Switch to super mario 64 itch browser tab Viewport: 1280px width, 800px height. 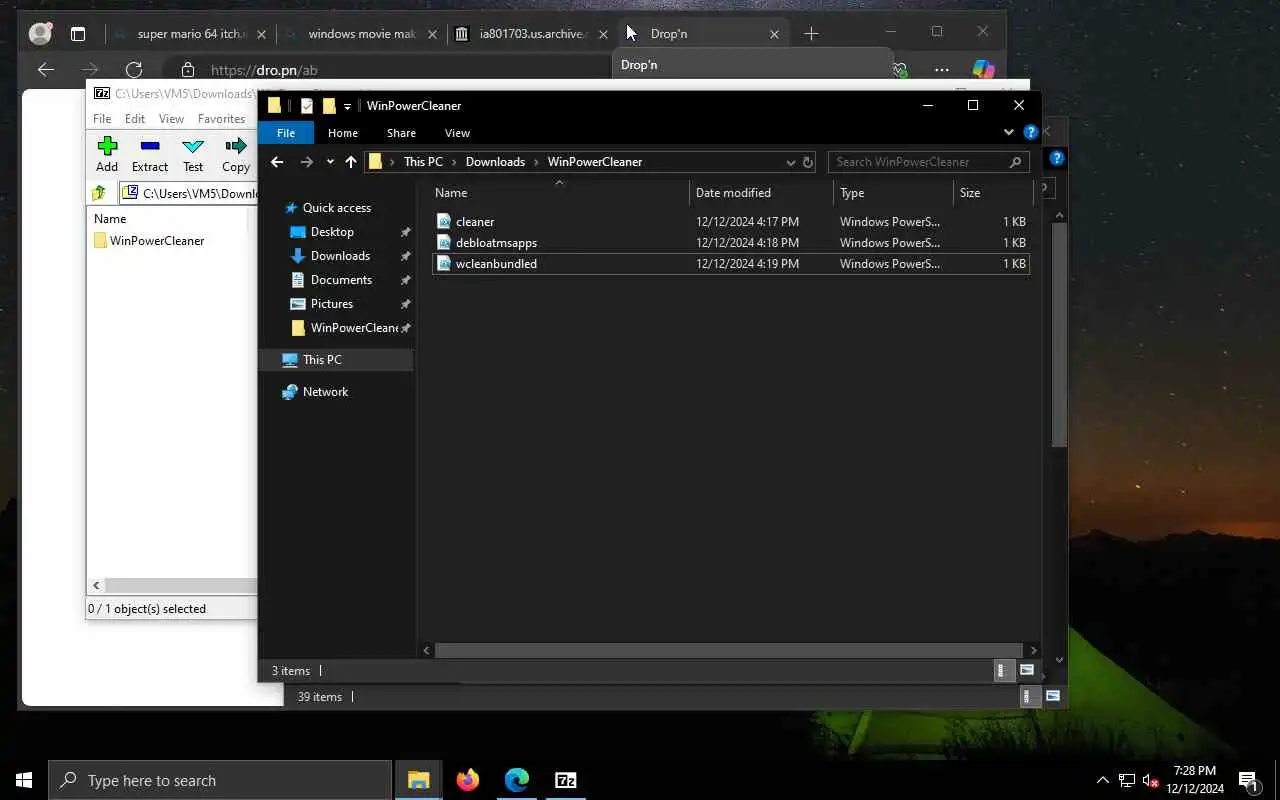(189, 34)
